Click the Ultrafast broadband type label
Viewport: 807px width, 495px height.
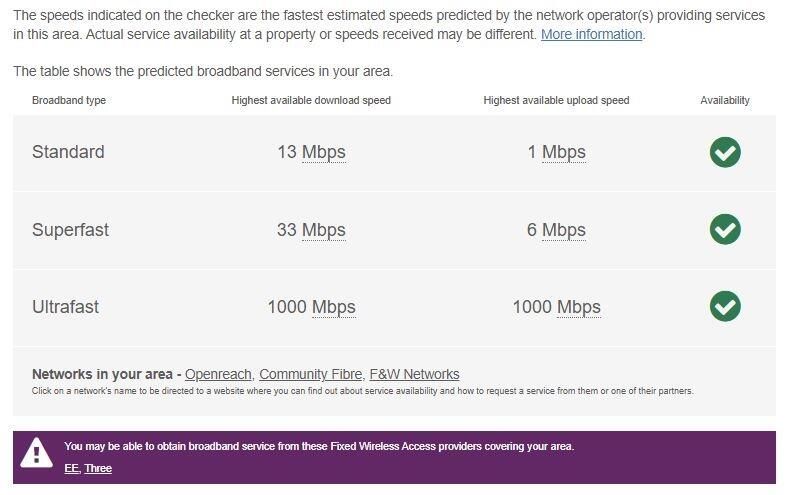(65, 307)
